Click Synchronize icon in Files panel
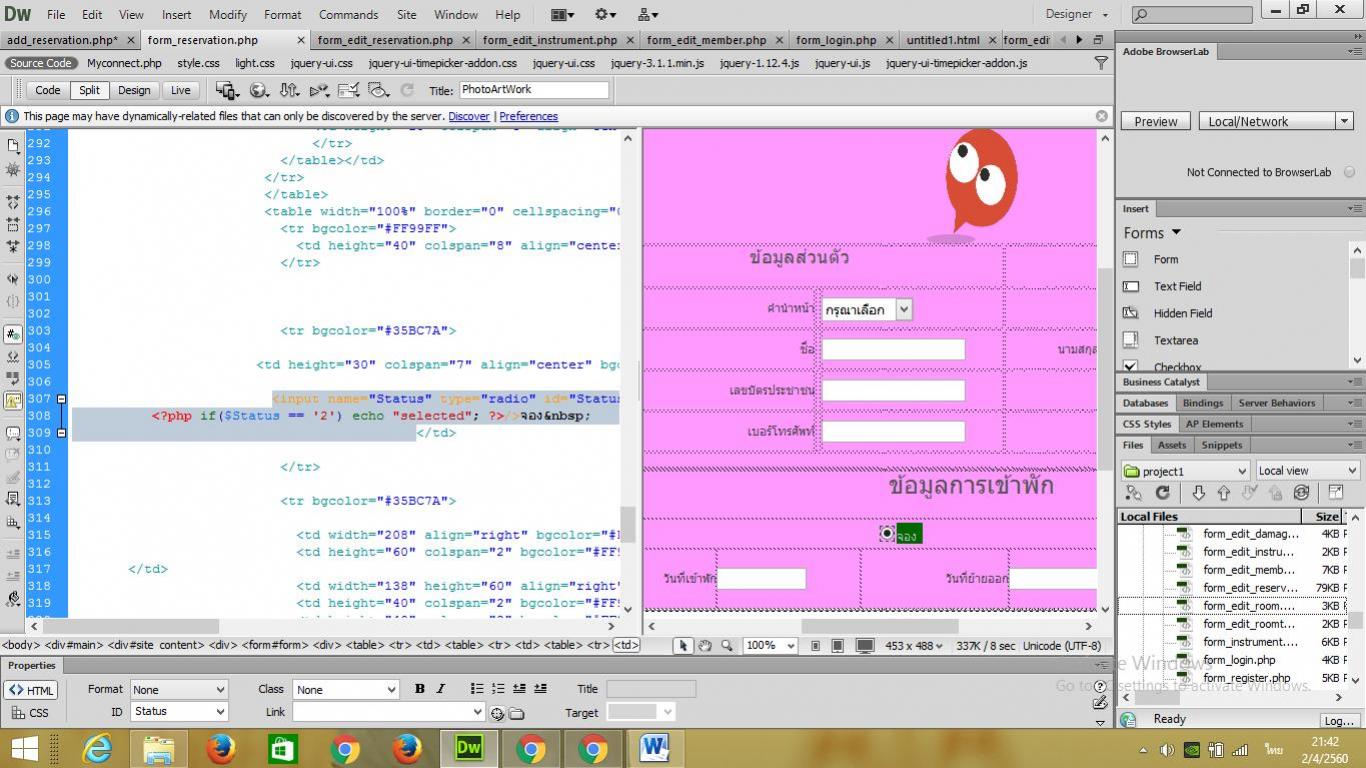 (1301, 493)
